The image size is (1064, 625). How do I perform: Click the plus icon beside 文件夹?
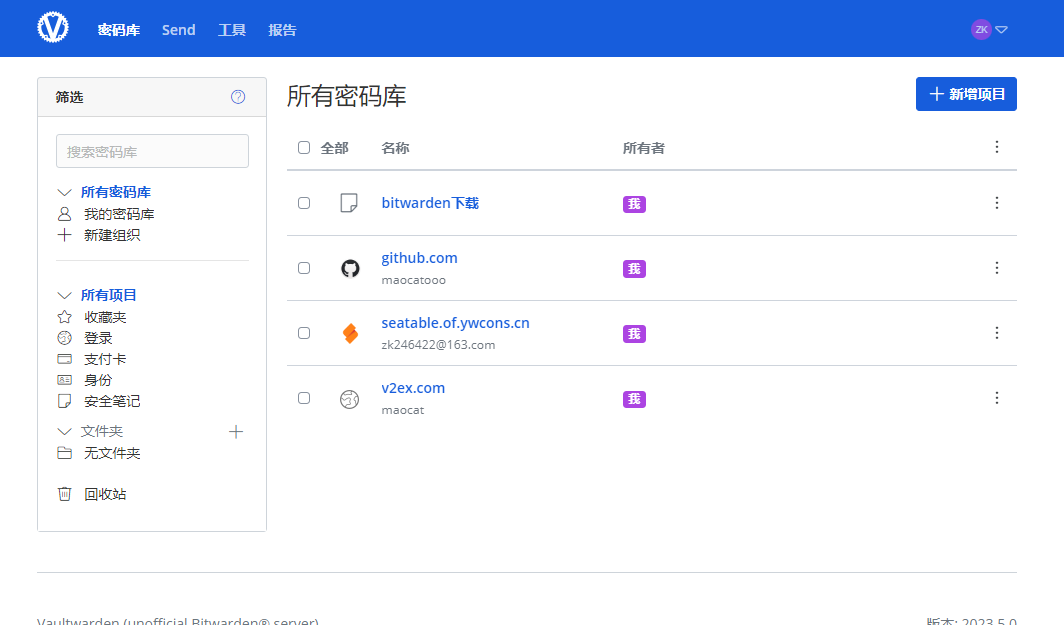click(x=236, y=432)
